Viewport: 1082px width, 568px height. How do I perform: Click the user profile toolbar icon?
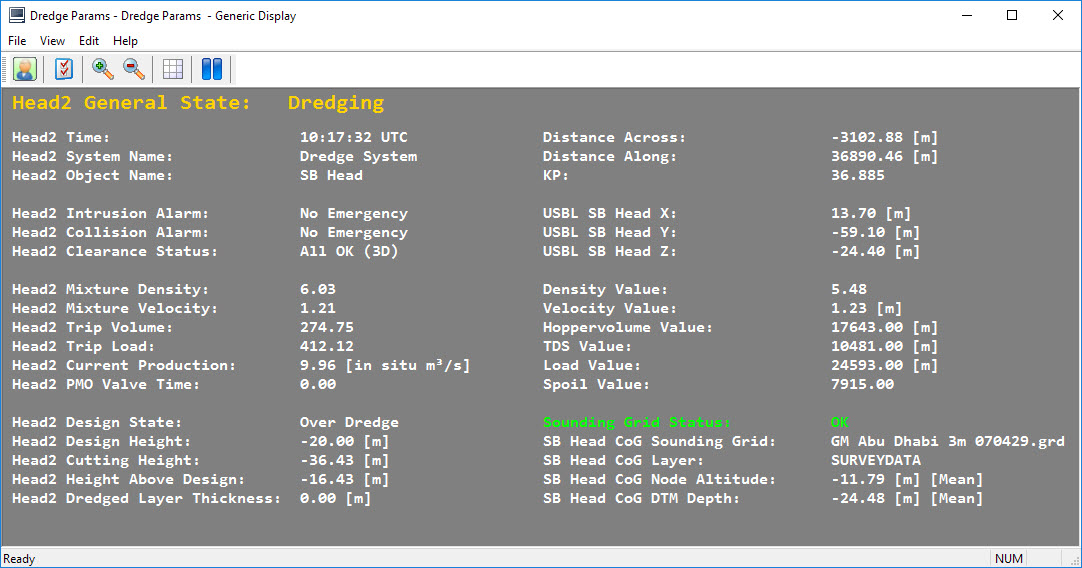click(x=25, y=69)
